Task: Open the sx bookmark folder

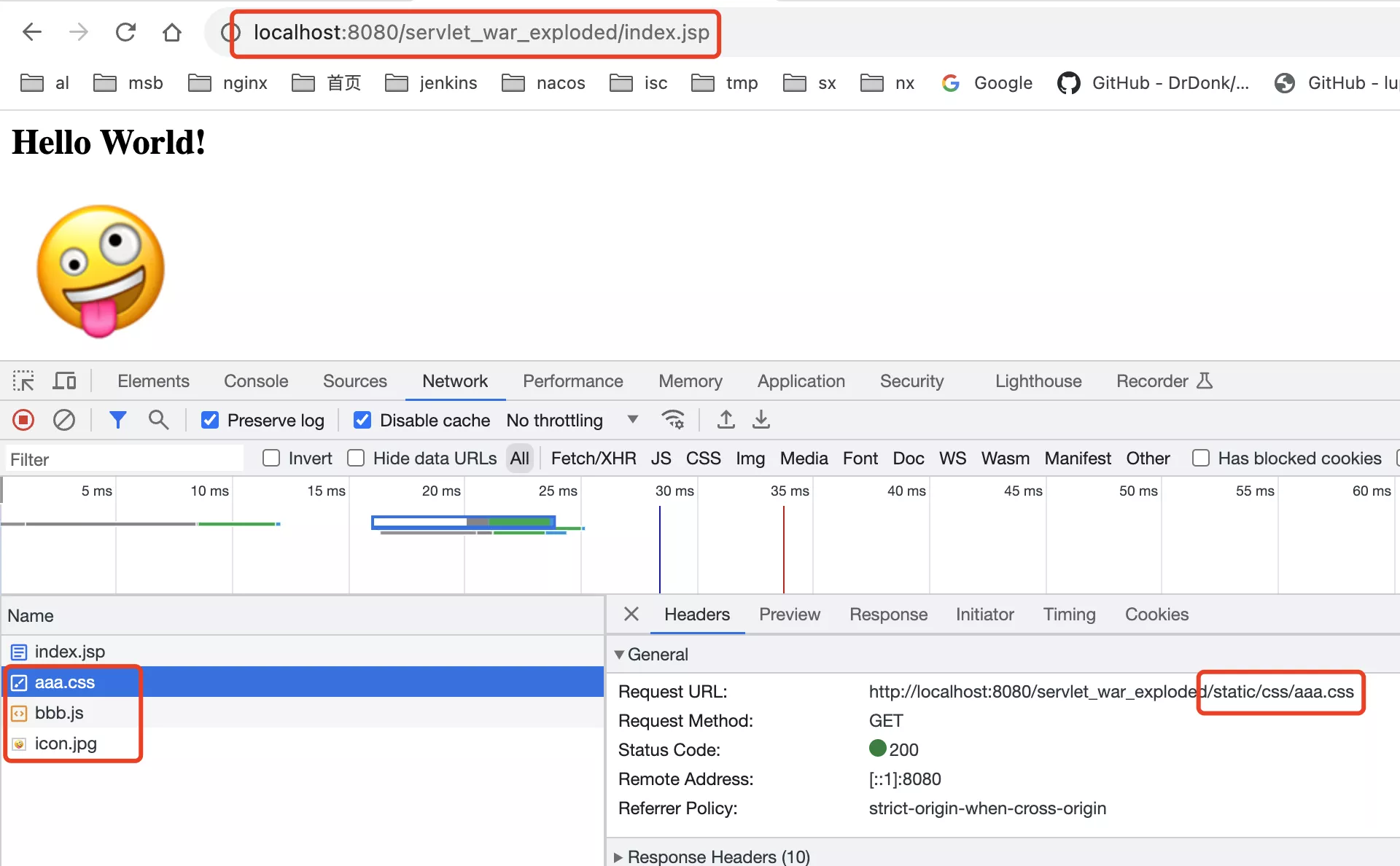Action: pyautogui.click(x=809, y=83)
